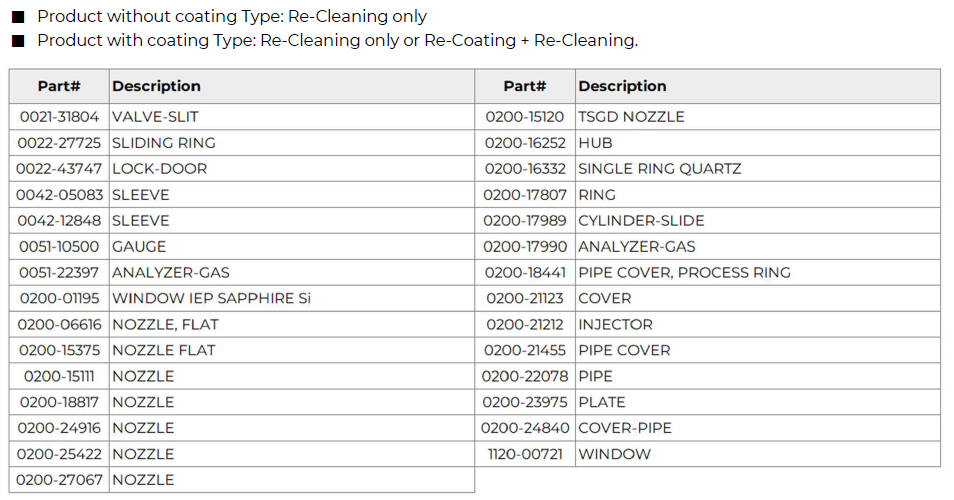Click part number 1120-00721
This screenshot has height=500, width=954.
[x=525, y=454]
